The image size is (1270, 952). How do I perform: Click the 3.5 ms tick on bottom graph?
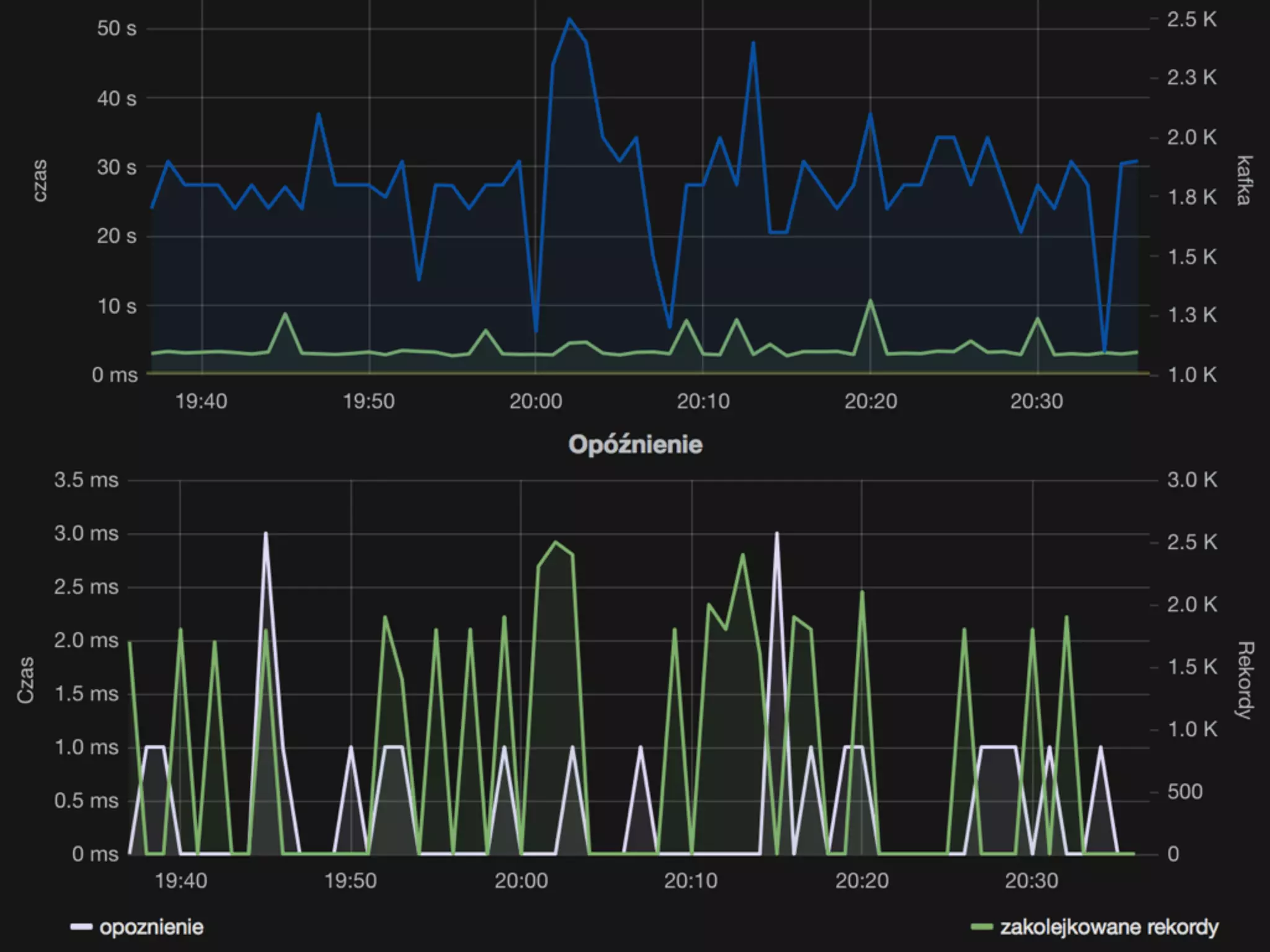pos(86,480)
